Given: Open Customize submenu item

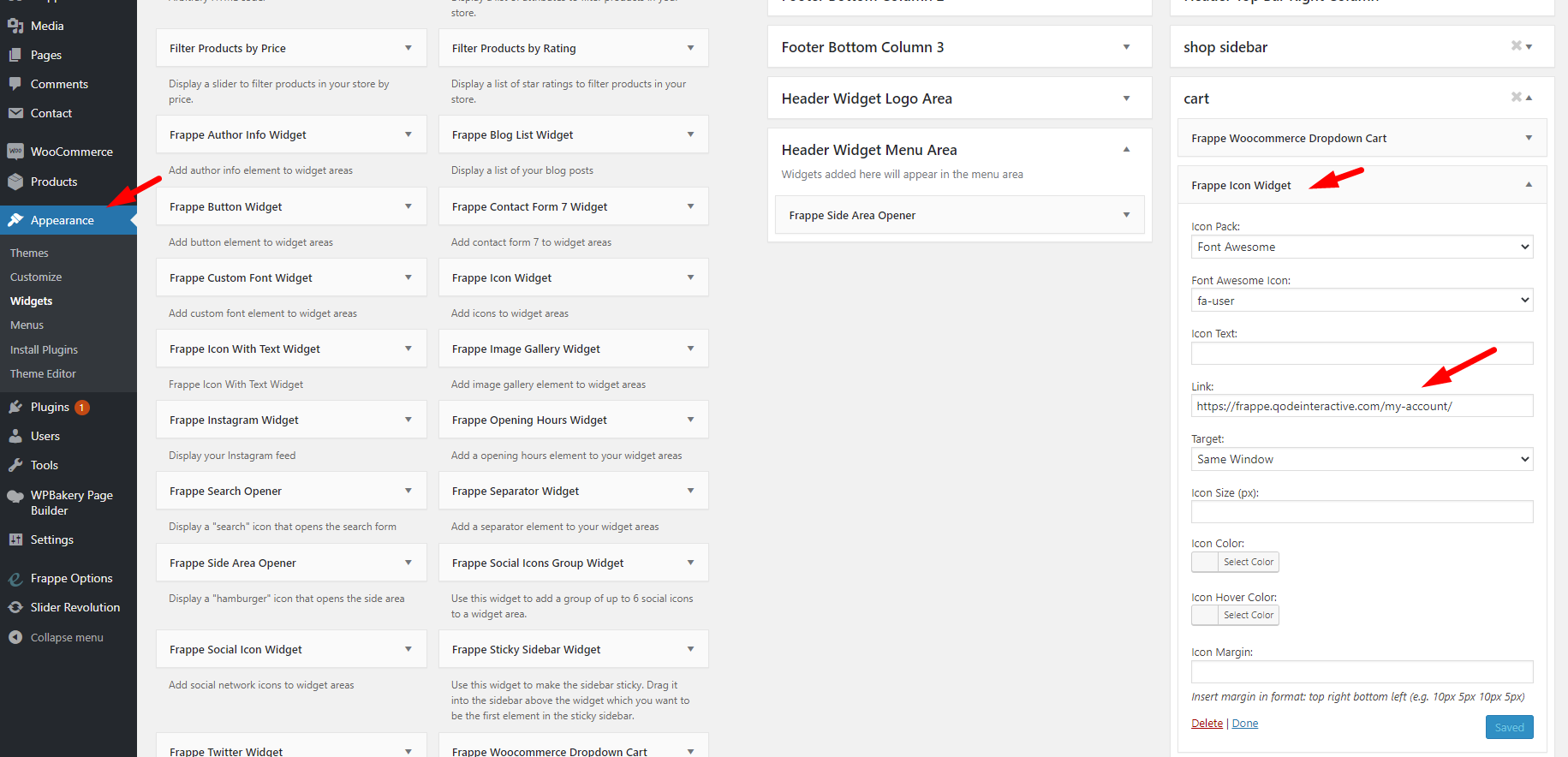Looking at the screenshot, I should click(x=36, y=277).
